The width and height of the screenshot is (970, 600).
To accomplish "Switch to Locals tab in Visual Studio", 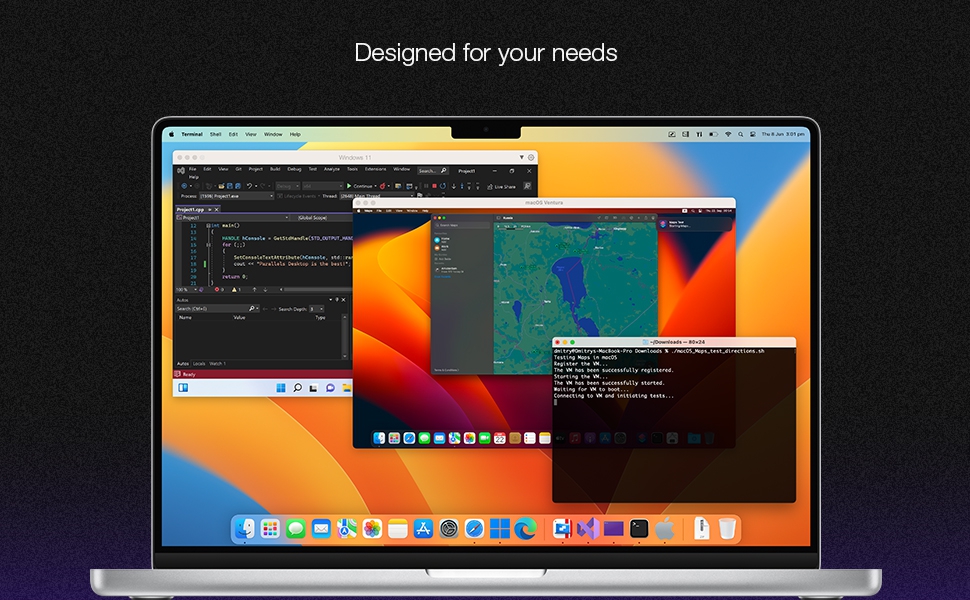I will coord(199,364).
